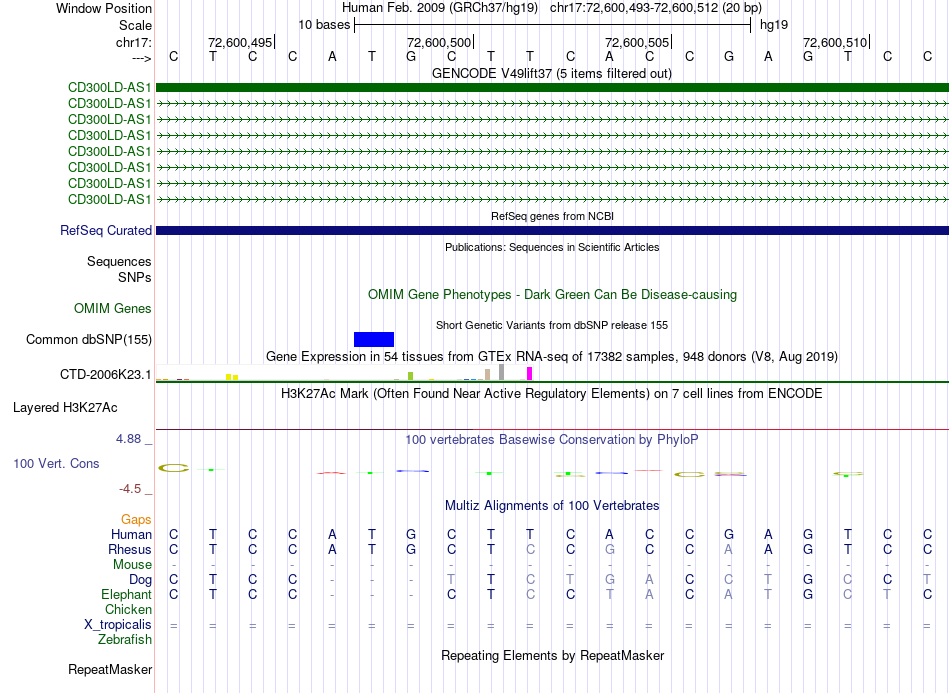950x693 pixels.
Task: Open Short Genetic Variants from dbSNP release 155 title
Action: 552,325
